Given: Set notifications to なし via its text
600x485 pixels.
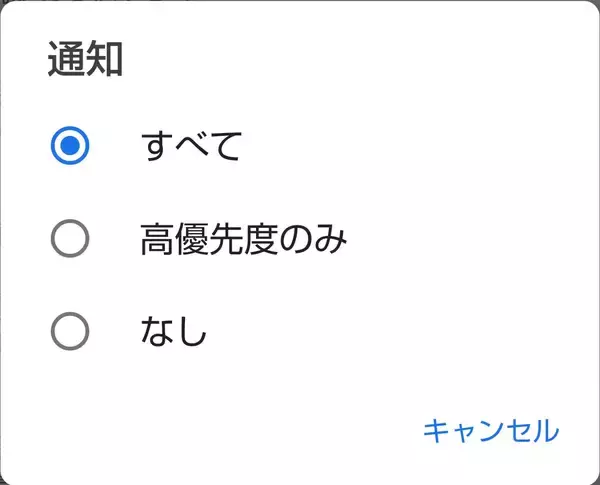Looking at the screenshot, I should point(174,331).
